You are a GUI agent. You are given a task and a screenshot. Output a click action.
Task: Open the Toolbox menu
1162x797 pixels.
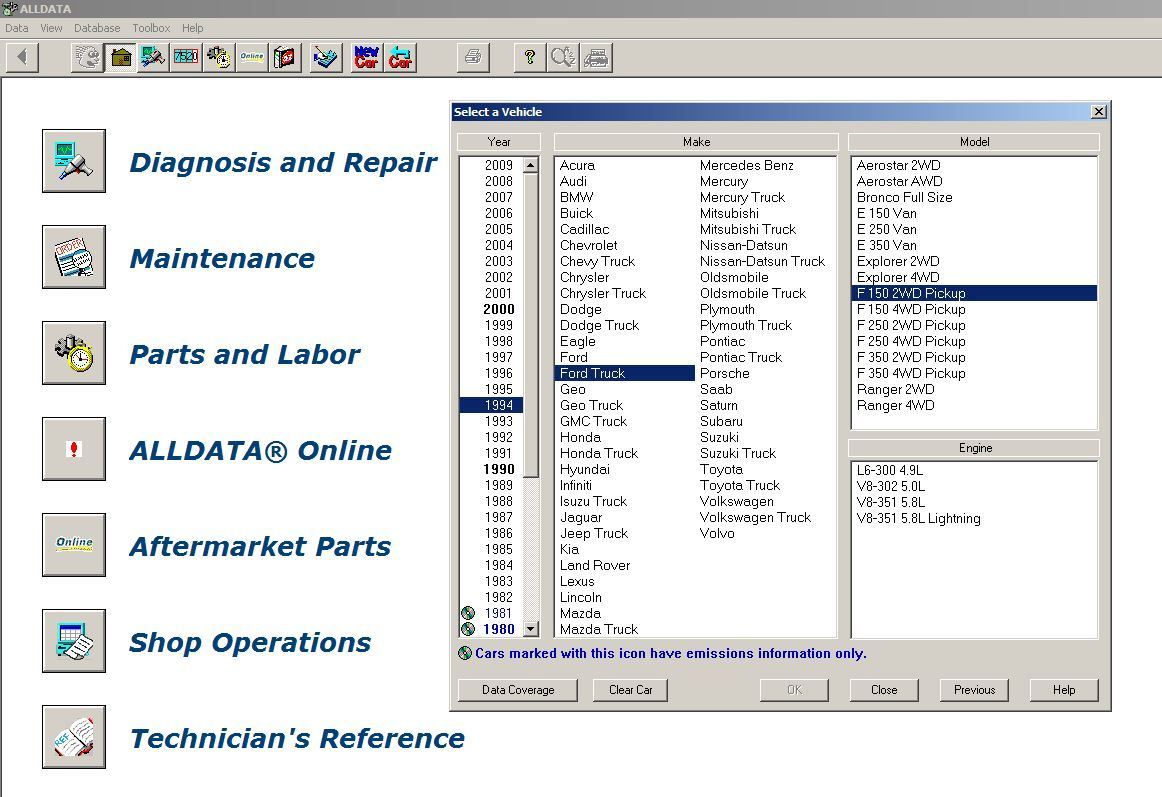coord(151,28)
